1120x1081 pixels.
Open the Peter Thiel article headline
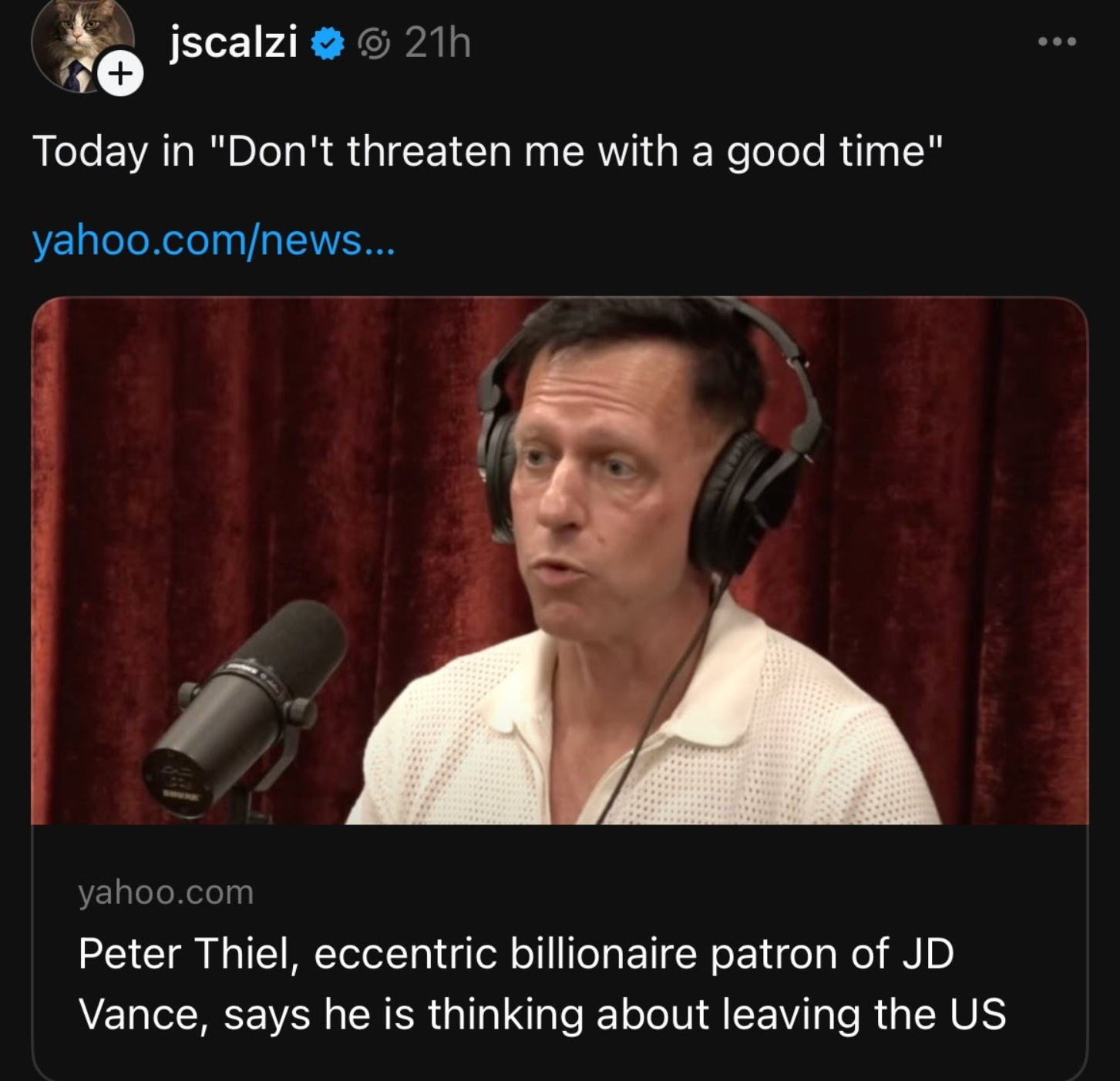pos(540,998)
